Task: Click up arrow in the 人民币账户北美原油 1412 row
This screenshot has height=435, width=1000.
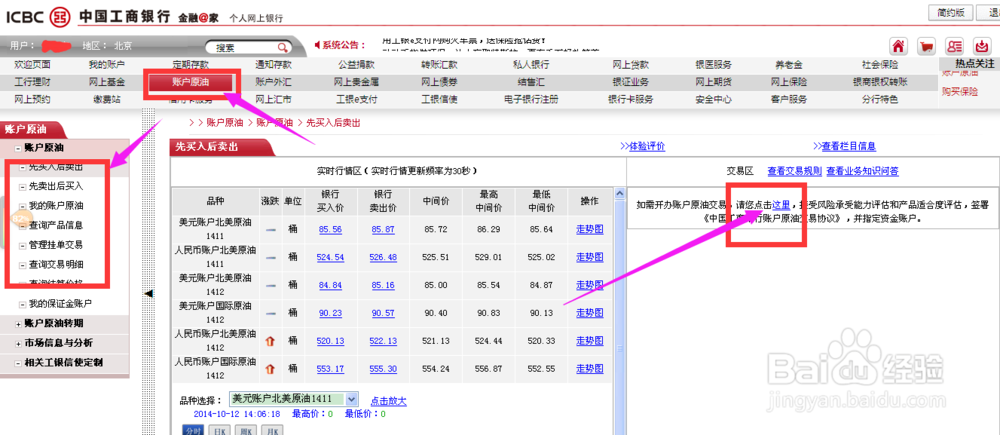Action: [270, 341]
